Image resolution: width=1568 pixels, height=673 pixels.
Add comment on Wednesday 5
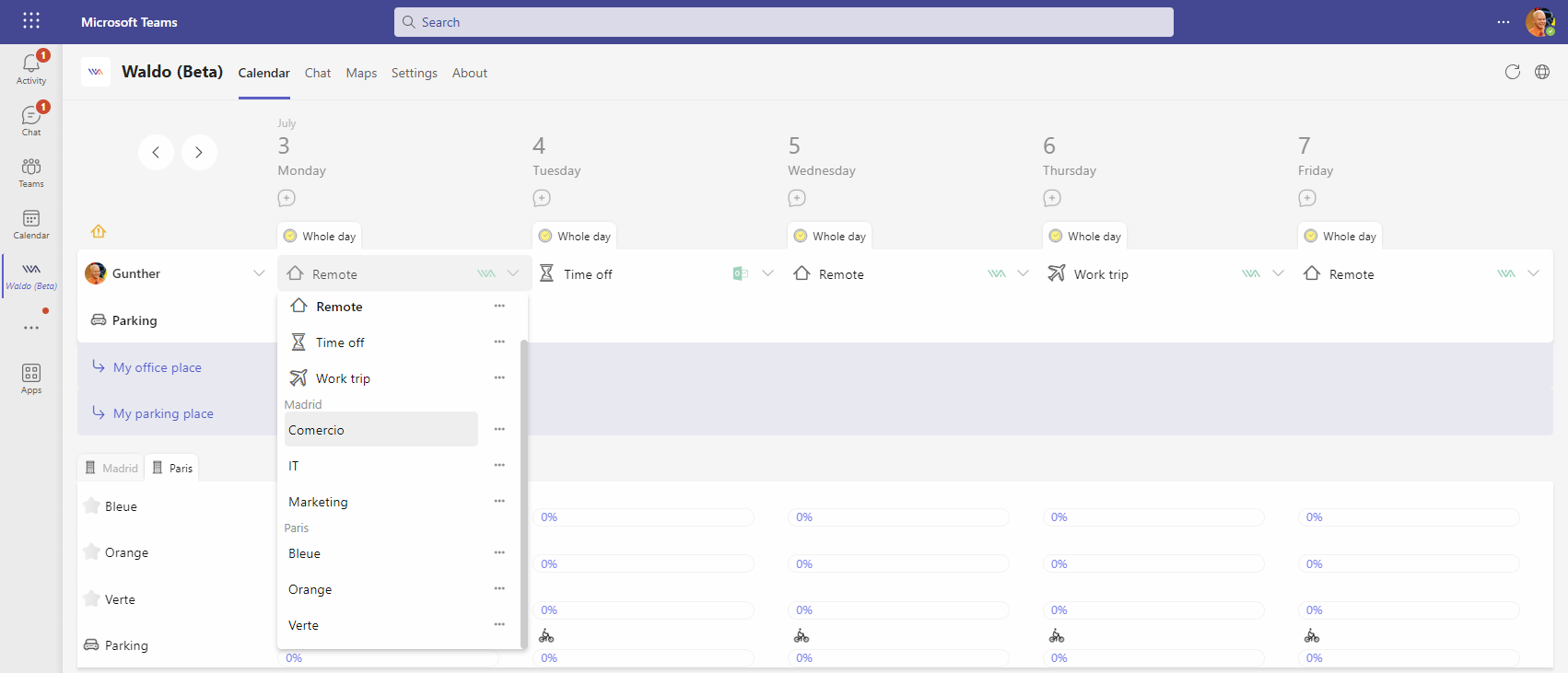797,198
